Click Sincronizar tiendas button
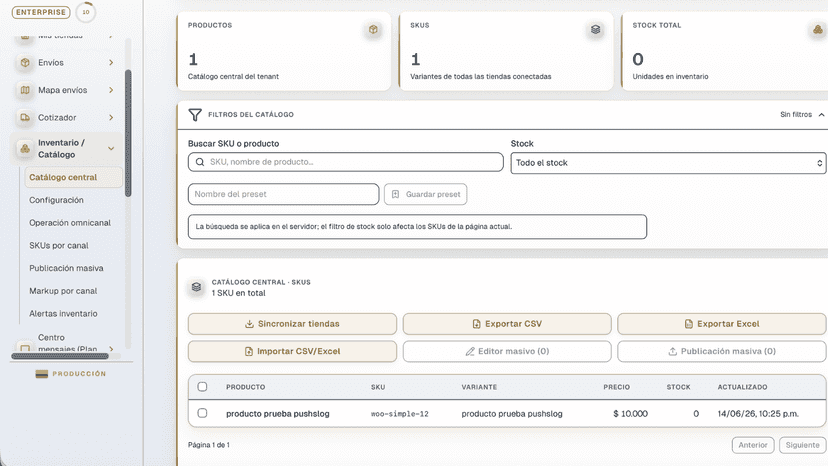Image resolution: width=828 pixels, height=466 pixels. 293,324
